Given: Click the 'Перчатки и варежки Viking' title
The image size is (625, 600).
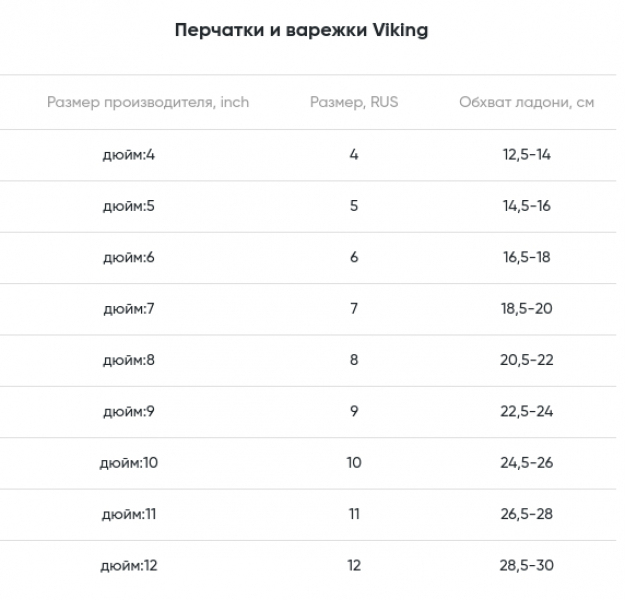Looking at the screenshot, I should pyautogui.click(x=301, y=30).
